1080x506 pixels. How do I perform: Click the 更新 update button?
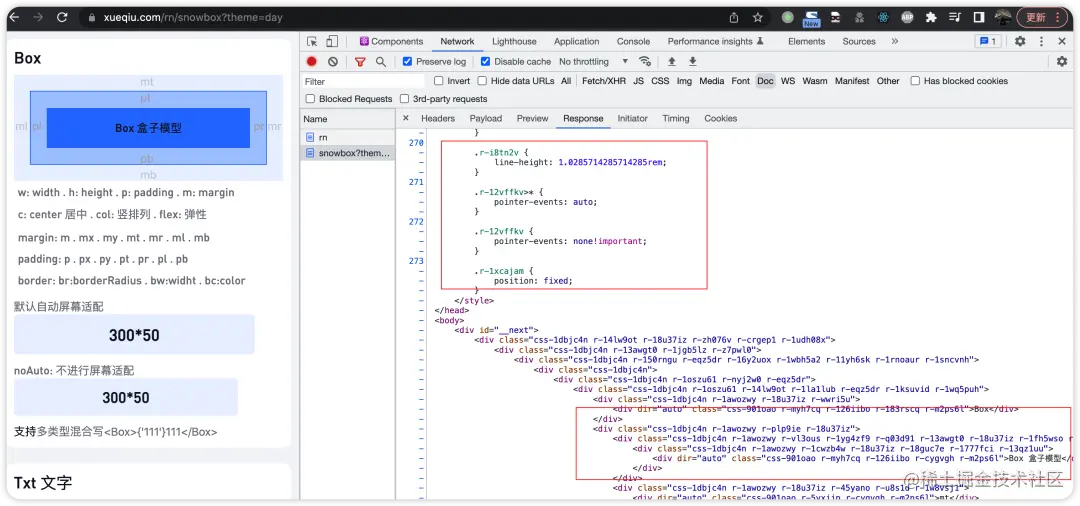(x=1041, y=17)
